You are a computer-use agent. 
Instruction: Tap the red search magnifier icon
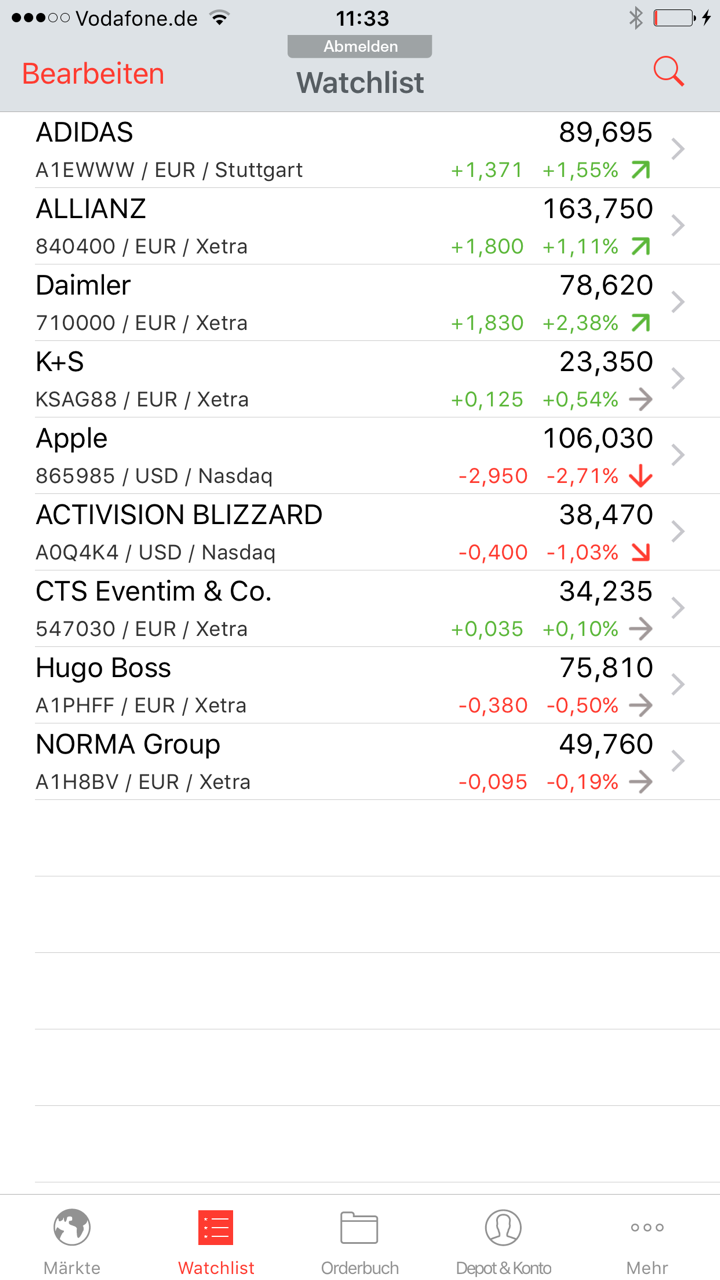[x=668, y=72]
